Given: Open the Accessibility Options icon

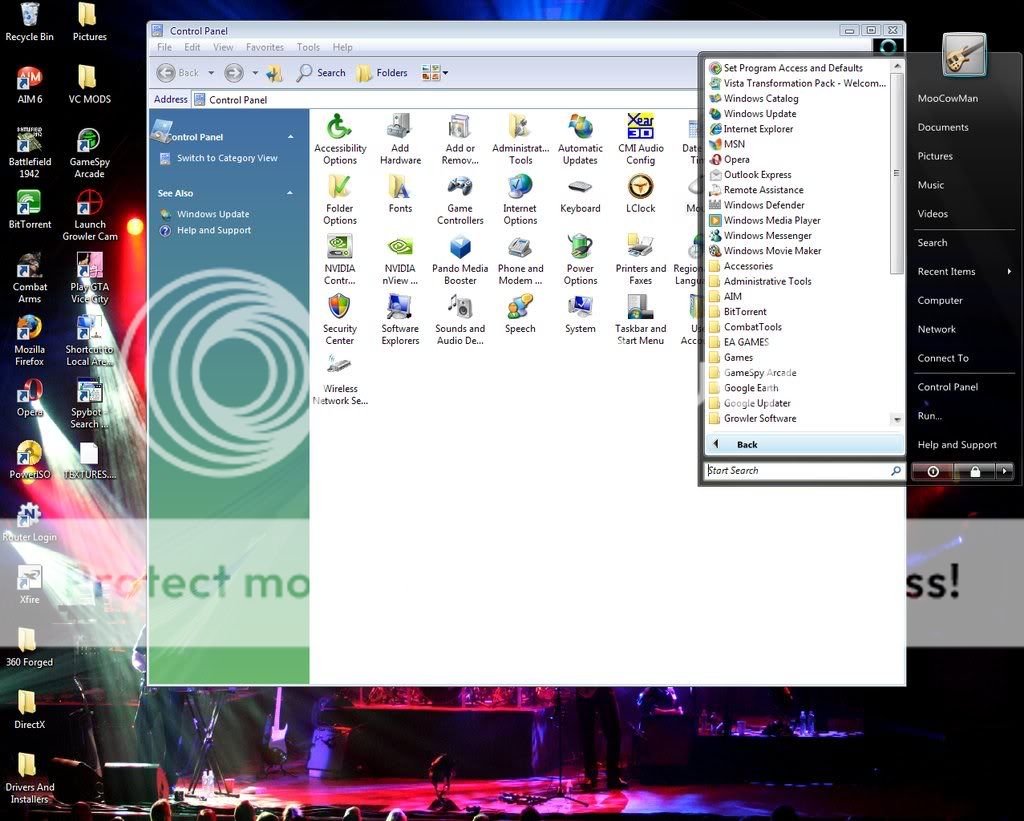Looking at the screenshot, I should click(340, 130).
